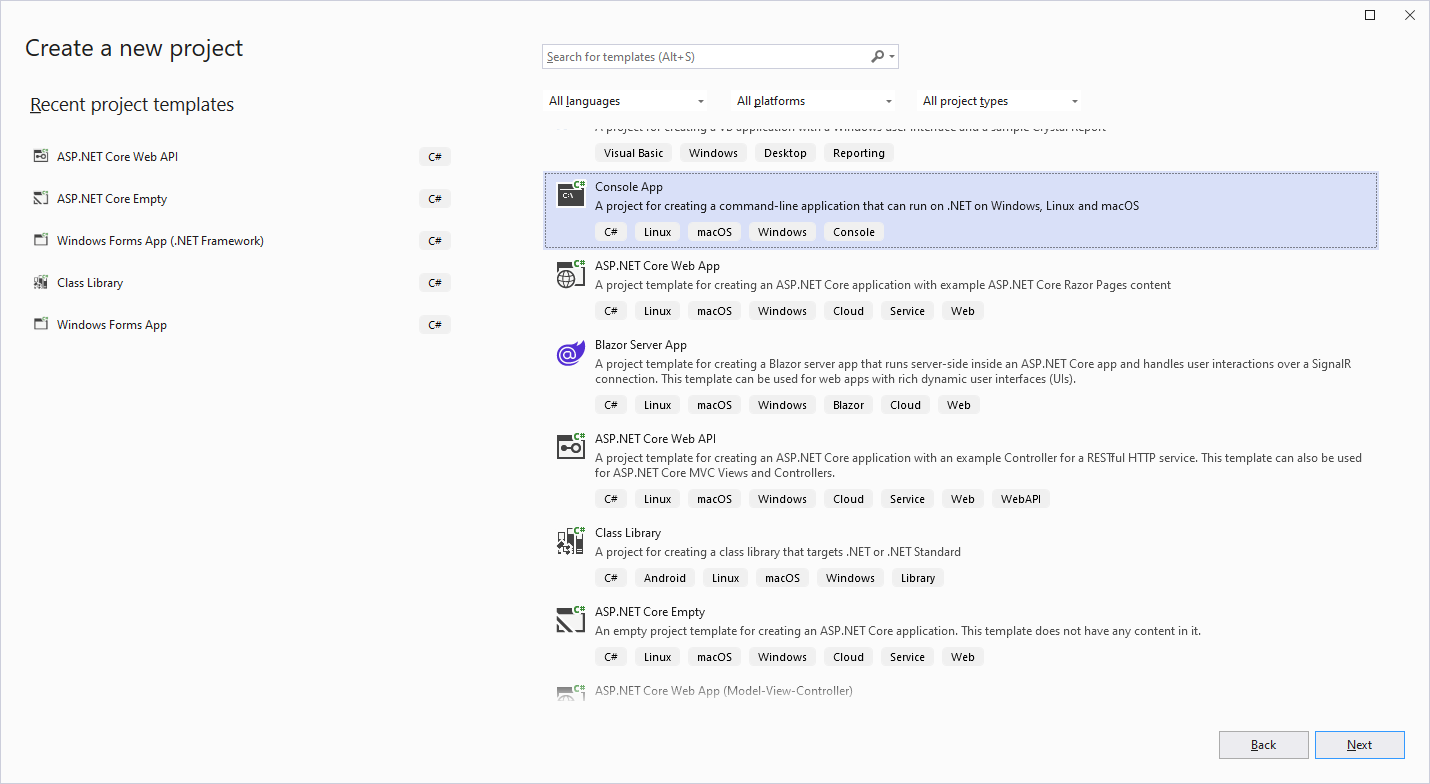Click macOS tag under Console App

pyautogui.click(x=715, y=232)
